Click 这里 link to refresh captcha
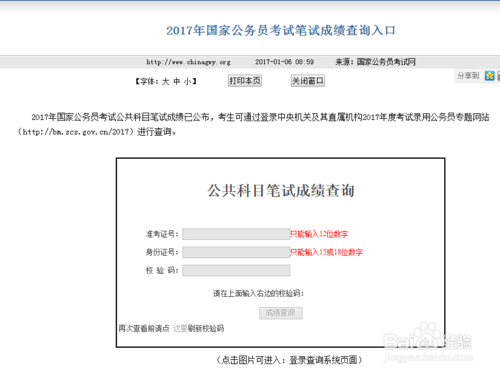Image resolution: width=500 pixels, height=375 pixels. (180, 328)
